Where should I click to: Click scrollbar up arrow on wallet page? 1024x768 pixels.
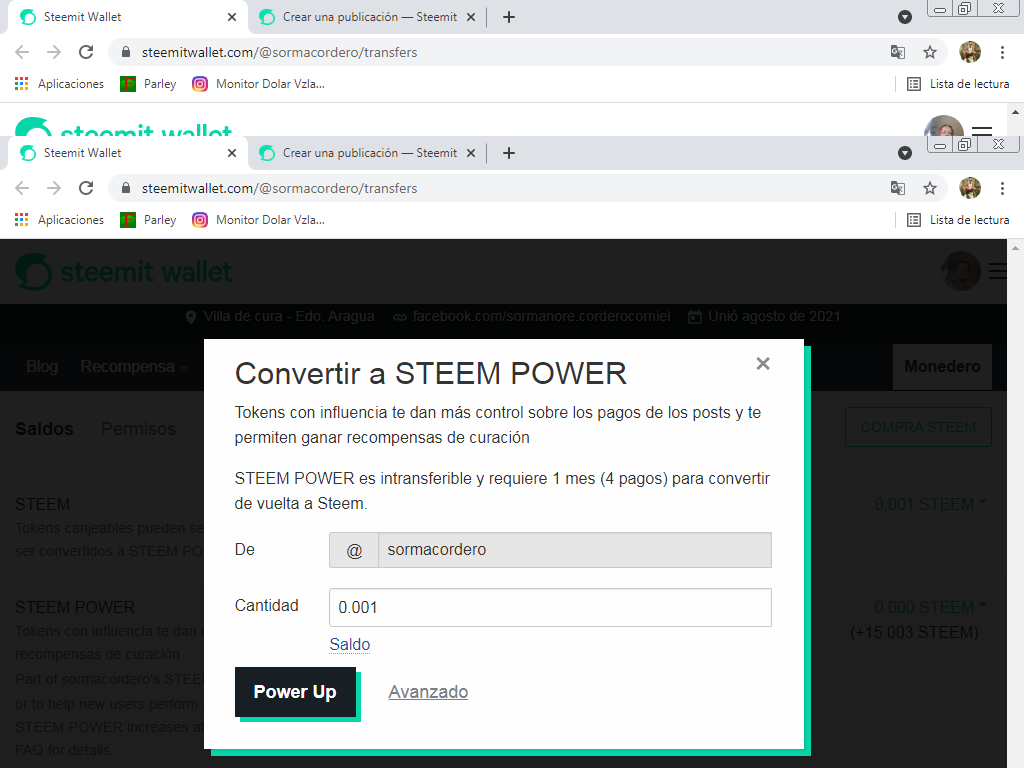coord(1015,248)
